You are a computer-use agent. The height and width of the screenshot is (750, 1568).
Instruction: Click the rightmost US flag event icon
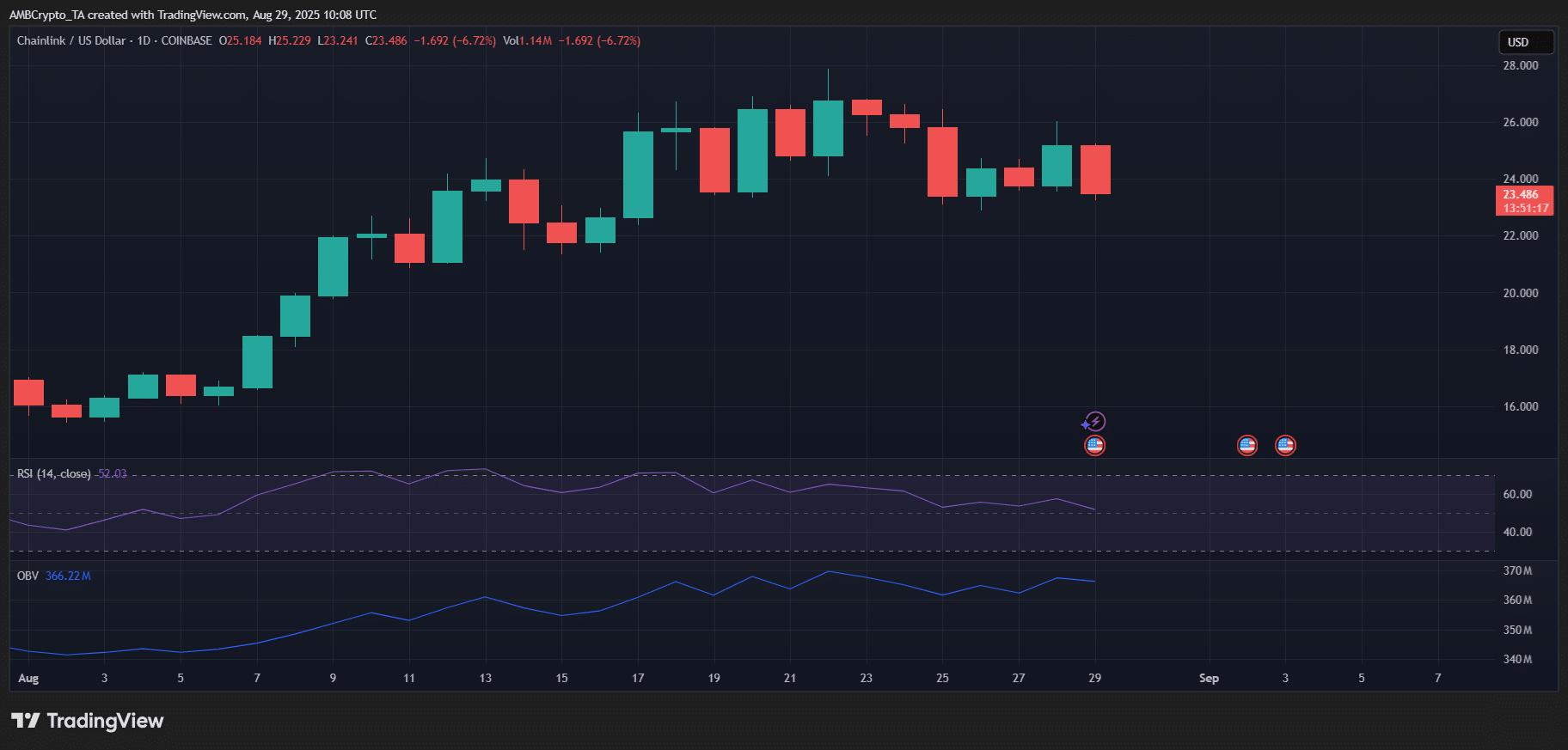click(1285, 445)
